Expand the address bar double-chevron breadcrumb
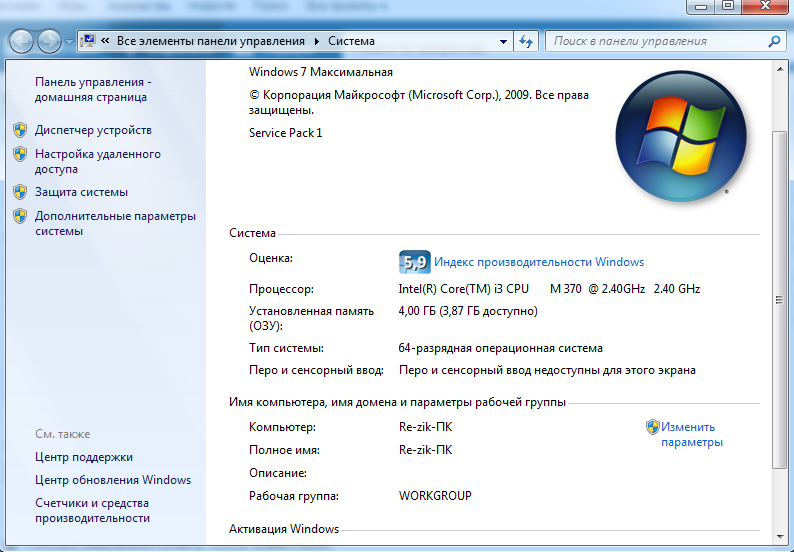 point(105,41)
